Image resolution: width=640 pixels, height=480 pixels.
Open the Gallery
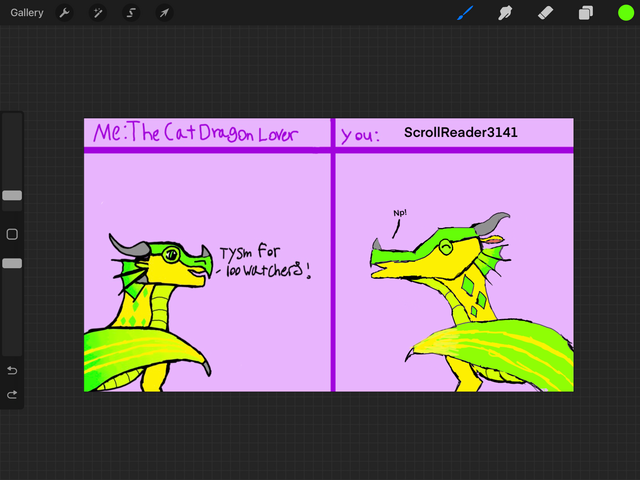pos(27,13)
